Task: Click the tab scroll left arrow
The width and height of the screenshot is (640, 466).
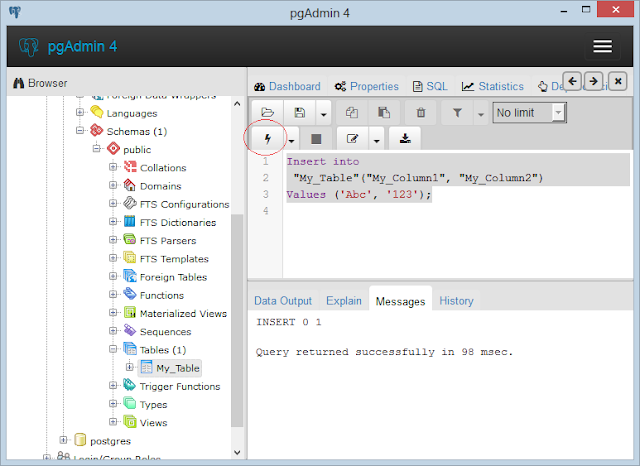Action: click(x=572, y=81)
